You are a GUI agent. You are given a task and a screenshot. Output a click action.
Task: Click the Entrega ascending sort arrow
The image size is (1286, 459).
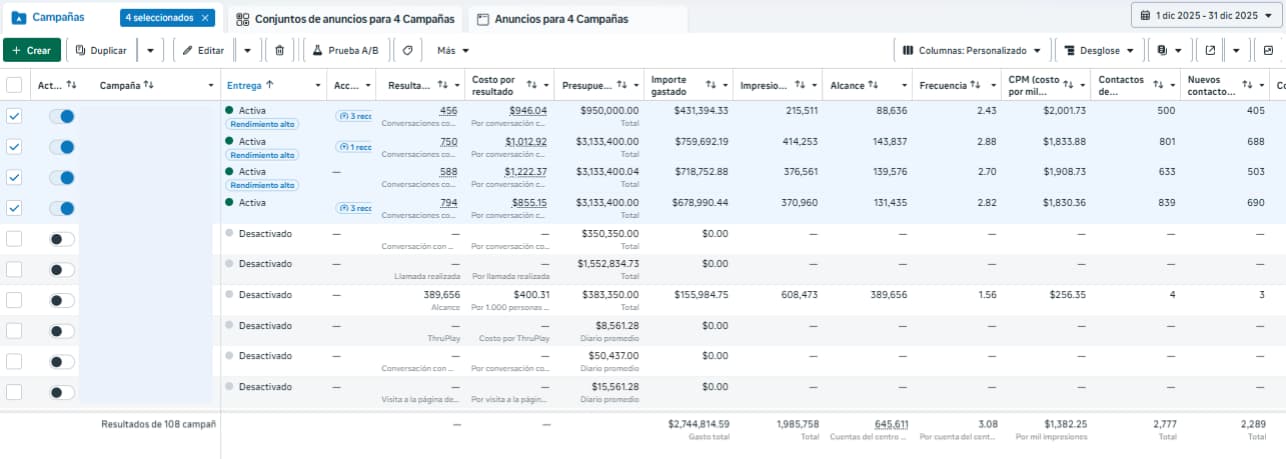(270, 85)
